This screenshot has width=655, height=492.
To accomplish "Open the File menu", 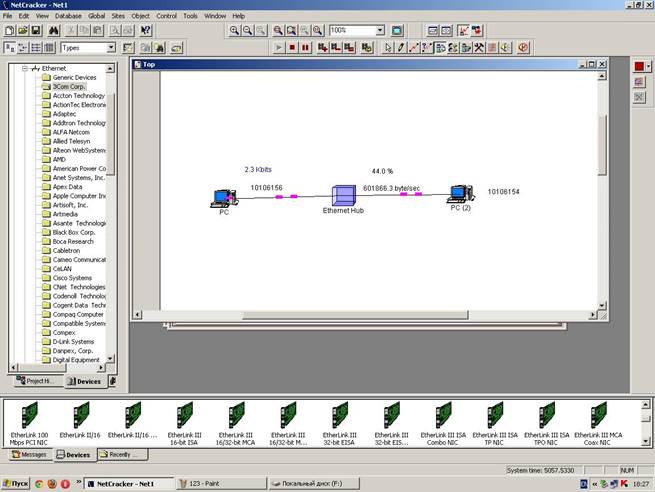I will pyautogui.click(x=8, y=16).
